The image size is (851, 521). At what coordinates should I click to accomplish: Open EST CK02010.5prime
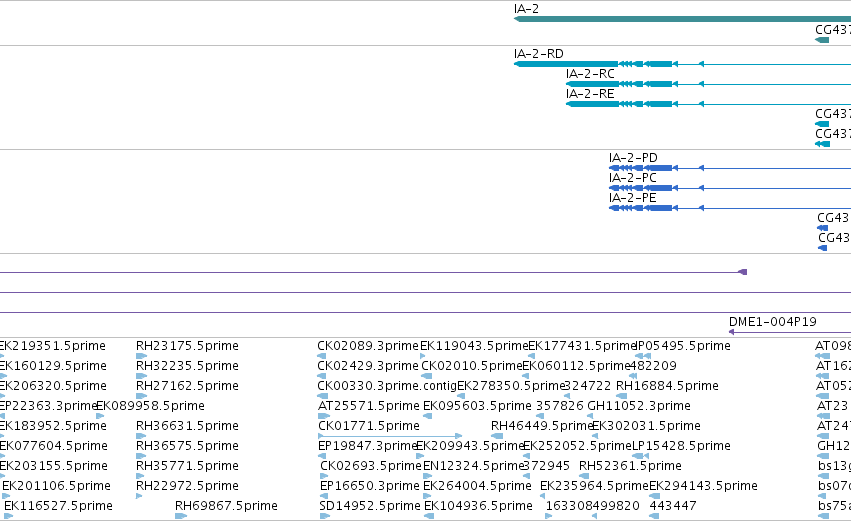472,366
